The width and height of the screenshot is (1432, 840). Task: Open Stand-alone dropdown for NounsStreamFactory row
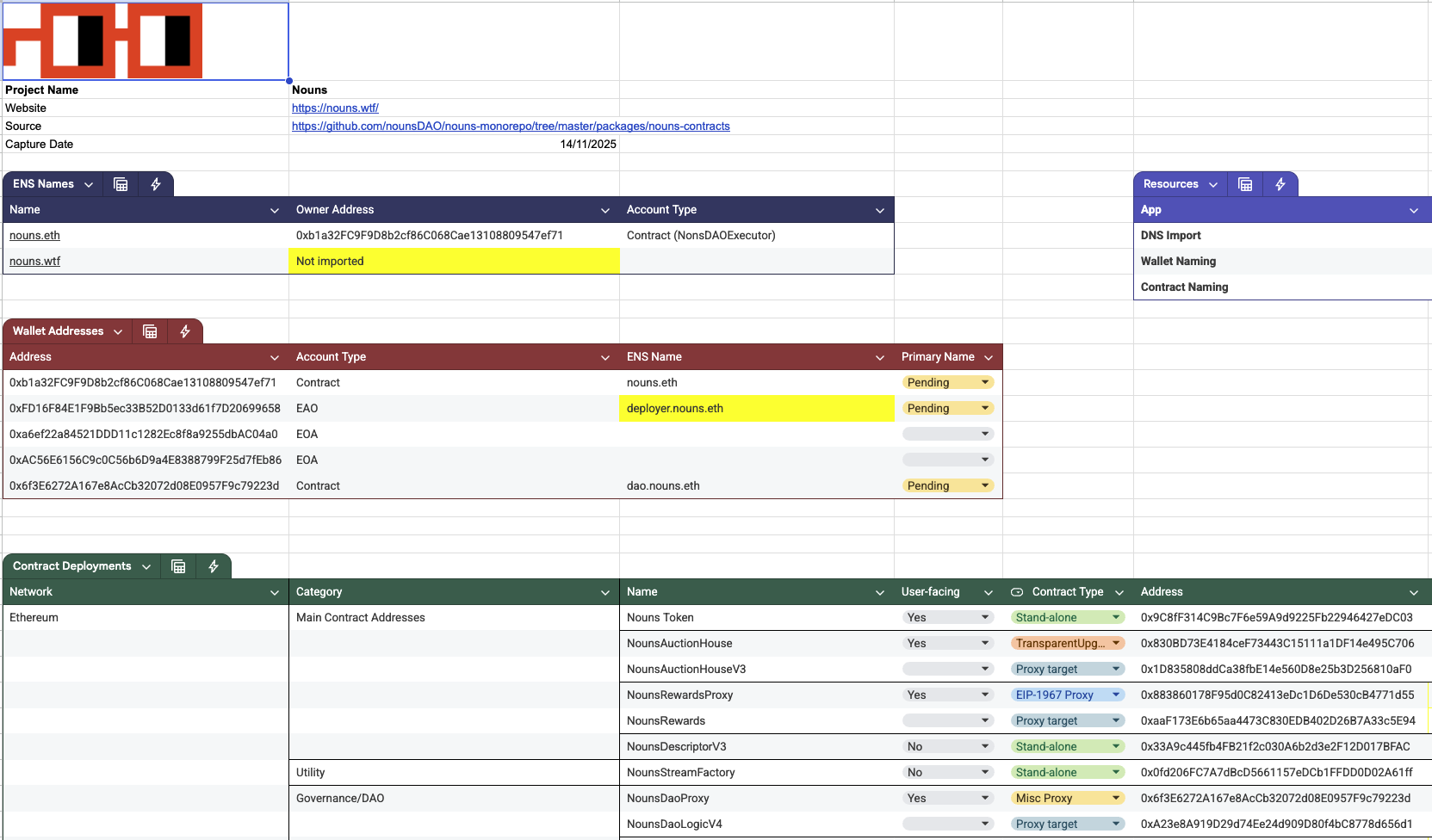(x=1068, y=773)
